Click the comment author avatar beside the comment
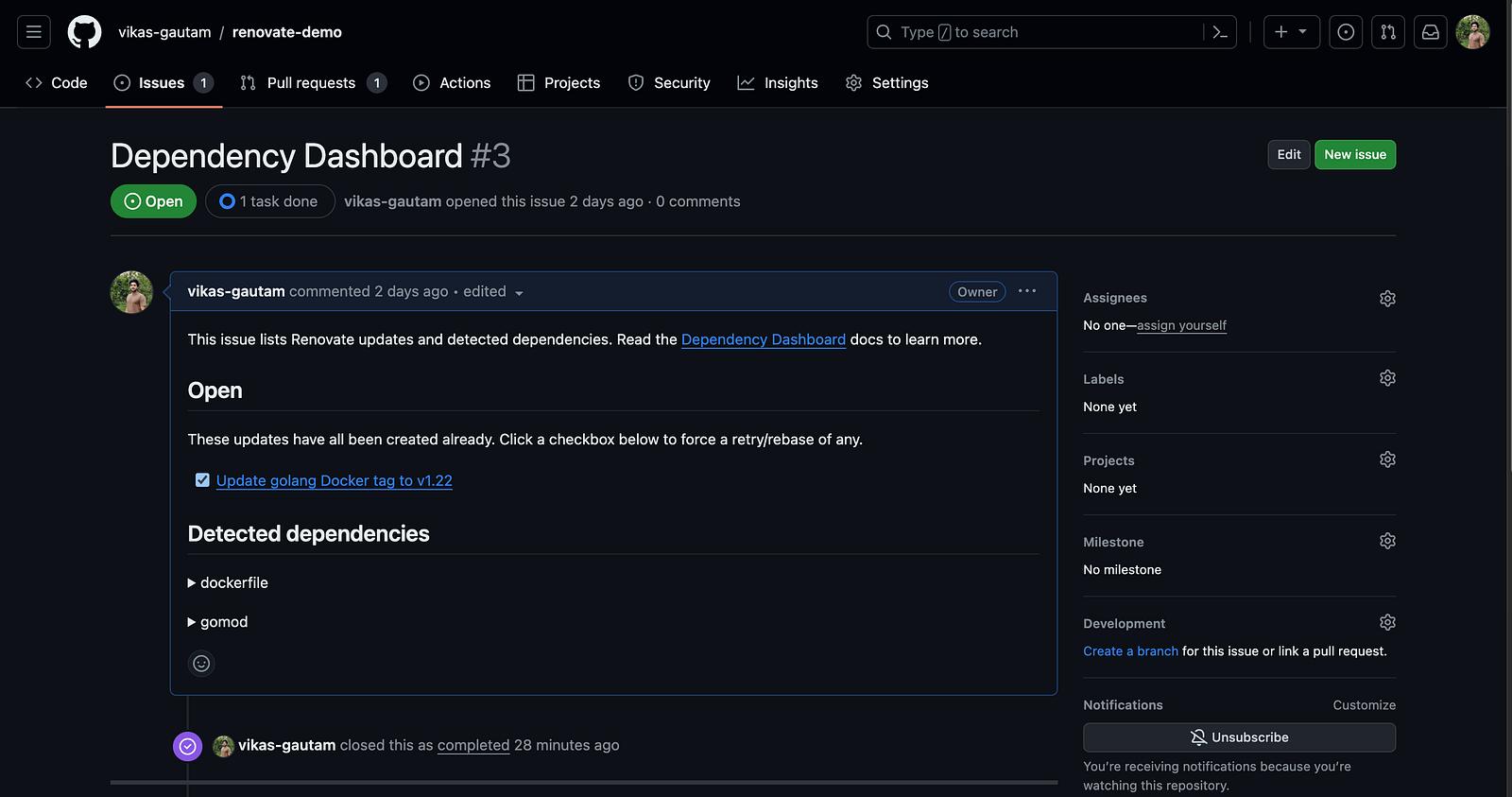 click(x=132, y=292)
